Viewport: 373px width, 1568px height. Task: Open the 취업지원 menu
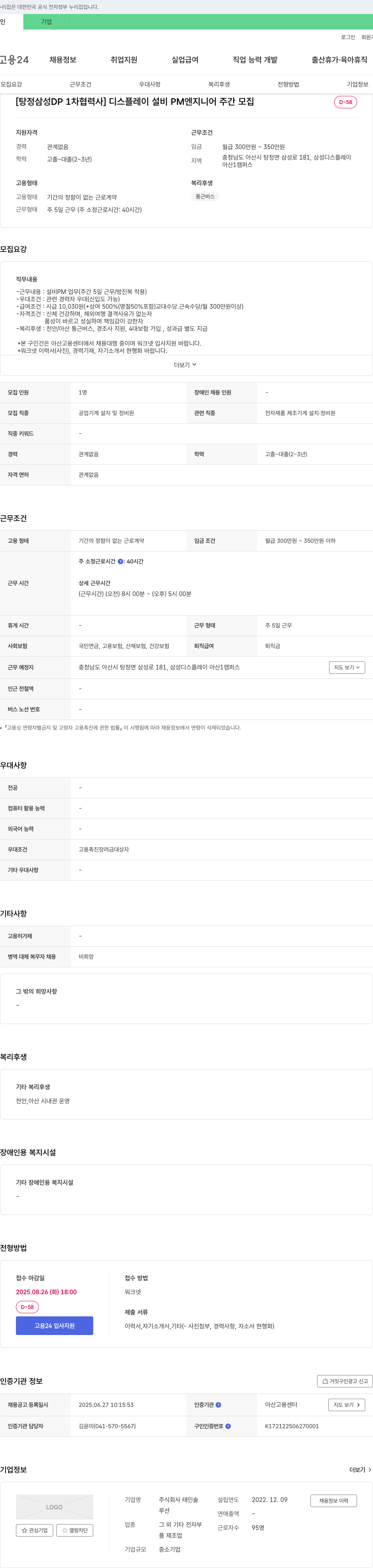click(124, 60)
